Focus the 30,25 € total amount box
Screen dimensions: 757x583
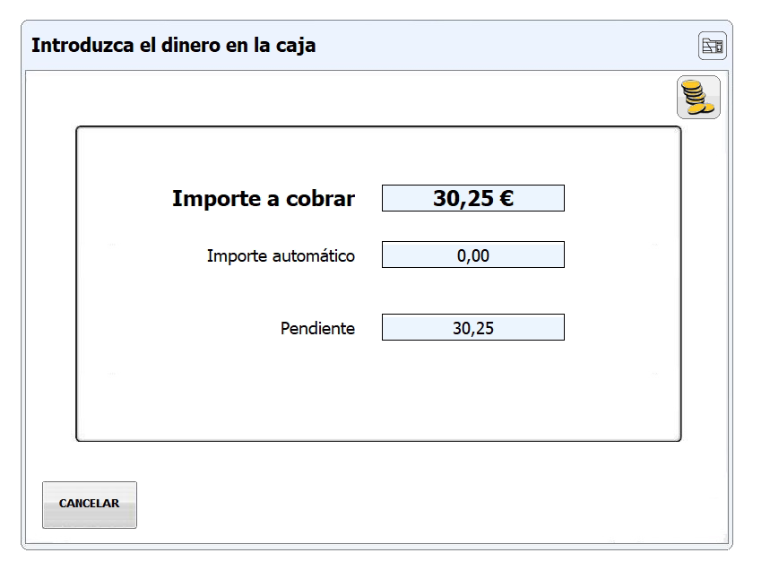point(473,198)
